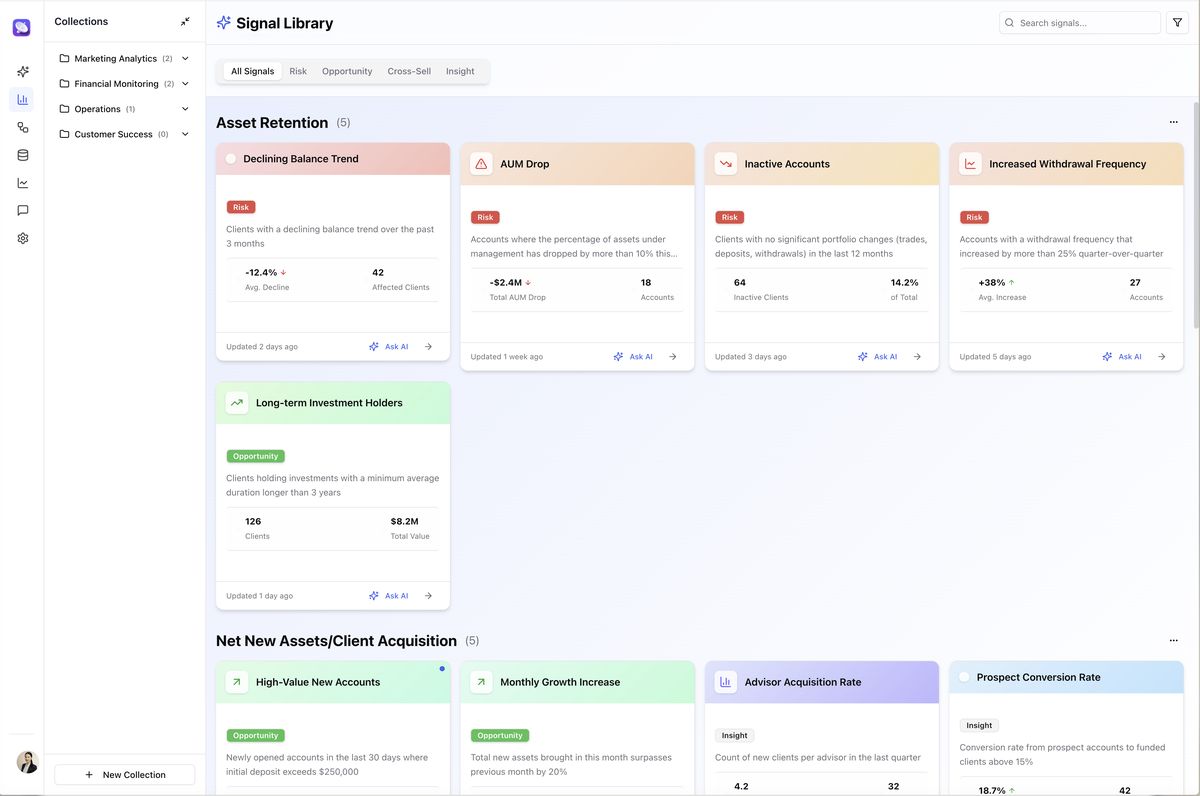Open the Financial Monitoring folder
The image size is (1200, 796).
click(x=116, y=84)
